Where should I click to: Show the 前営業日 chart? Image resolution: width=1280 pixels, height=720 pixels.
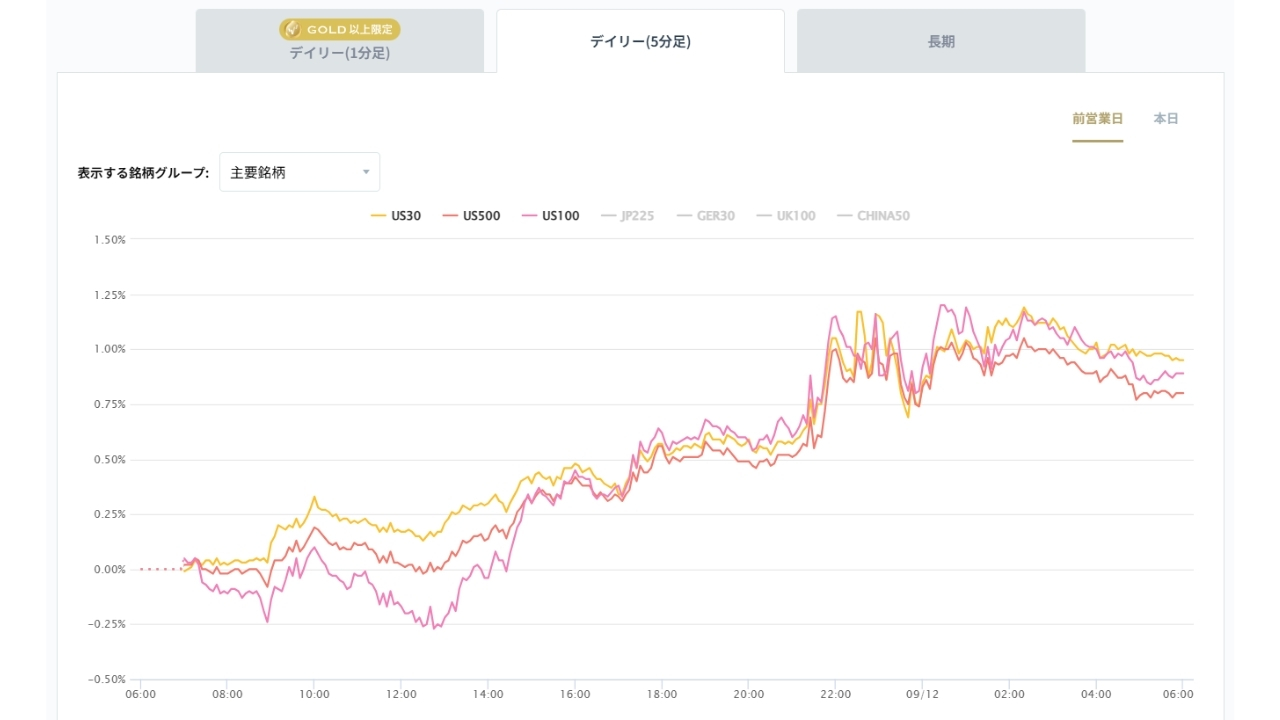tap(1097, 119)
